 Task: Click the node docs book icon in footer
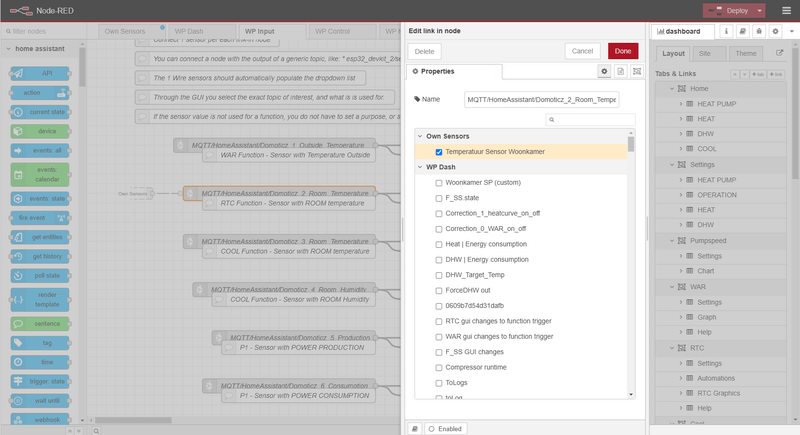415,429
